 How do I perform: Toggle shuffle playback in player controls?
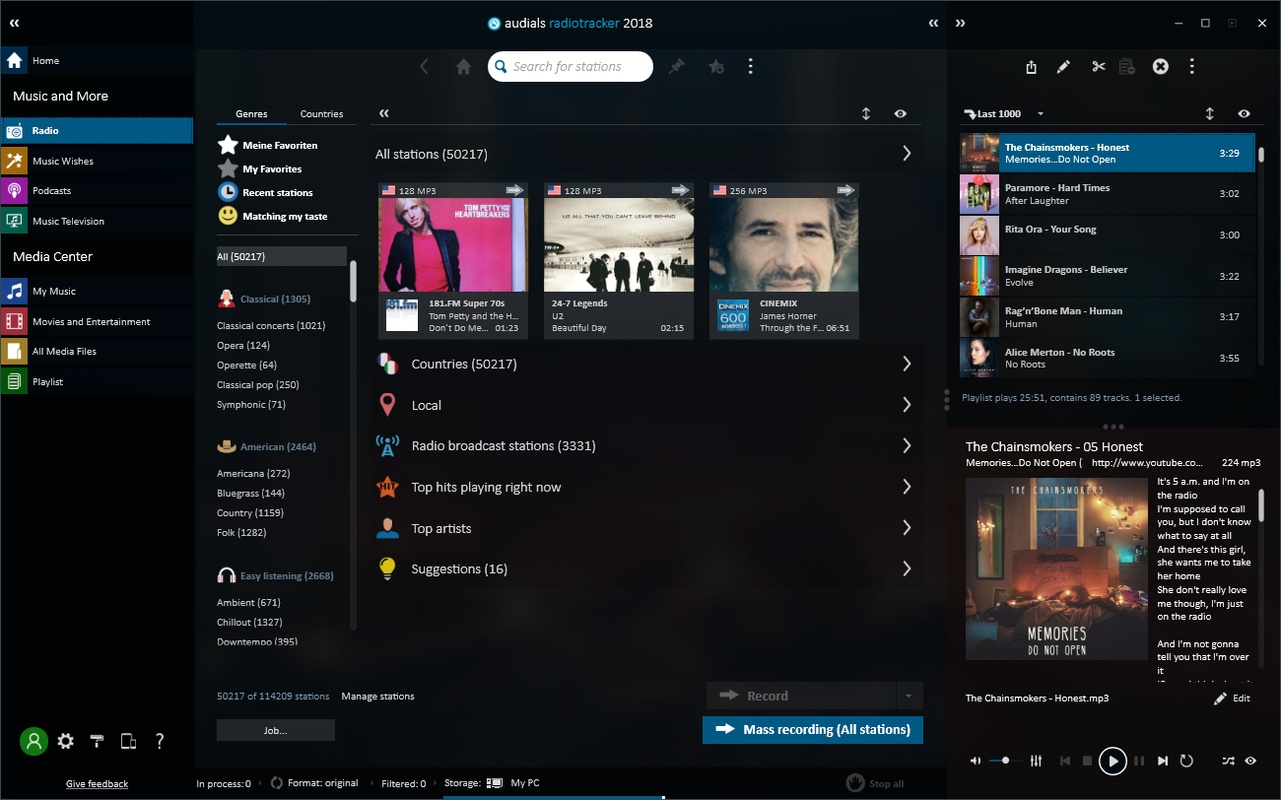coord(1228,761)
